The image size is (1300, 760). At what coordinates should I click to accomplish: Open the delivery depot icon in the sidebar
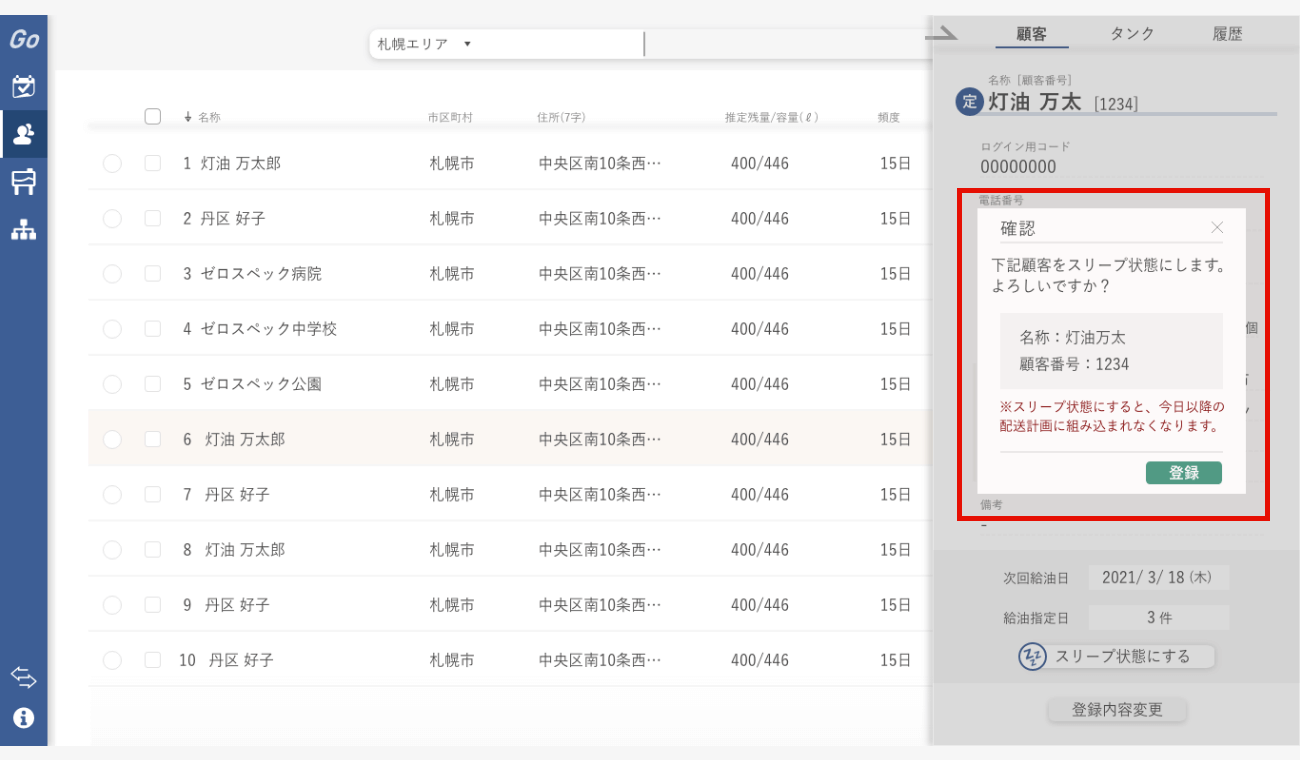click(24, 181)
